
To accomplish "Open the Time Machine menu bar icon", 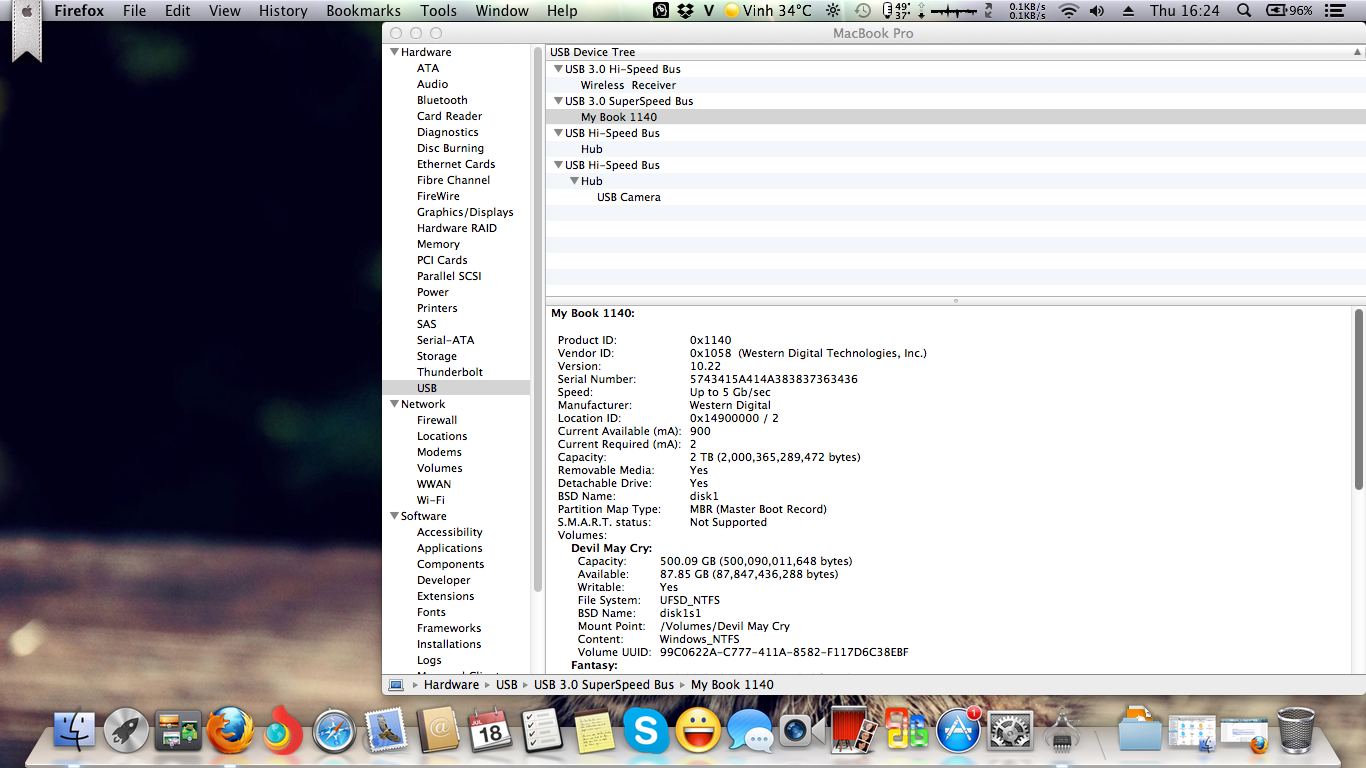I will [x=862, y=11].
